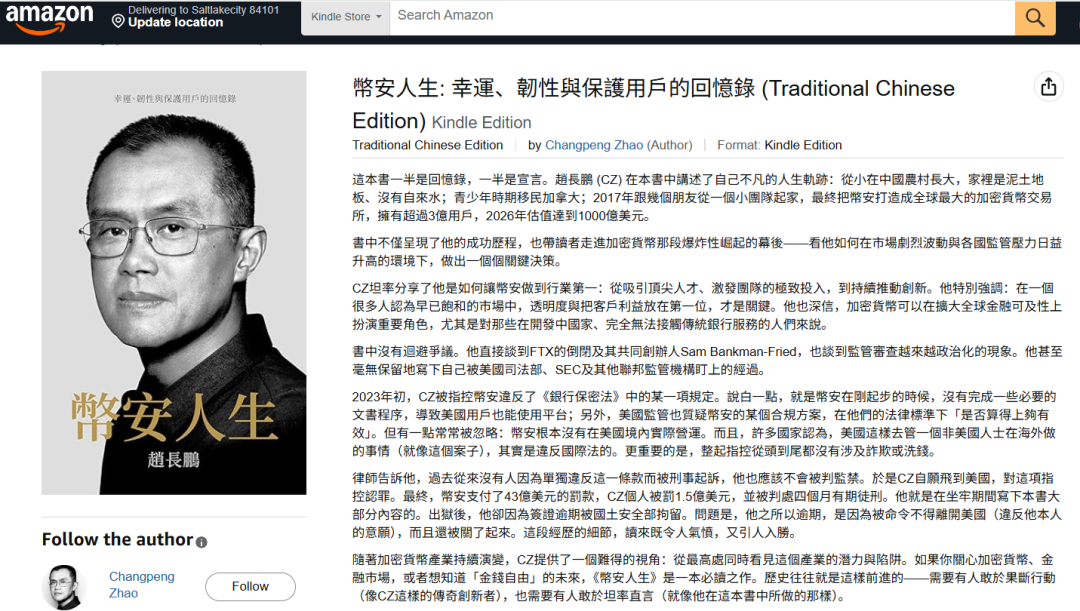Click the Follow the author heading
This screenshot has height=611, width=1080.
(117, 539)
